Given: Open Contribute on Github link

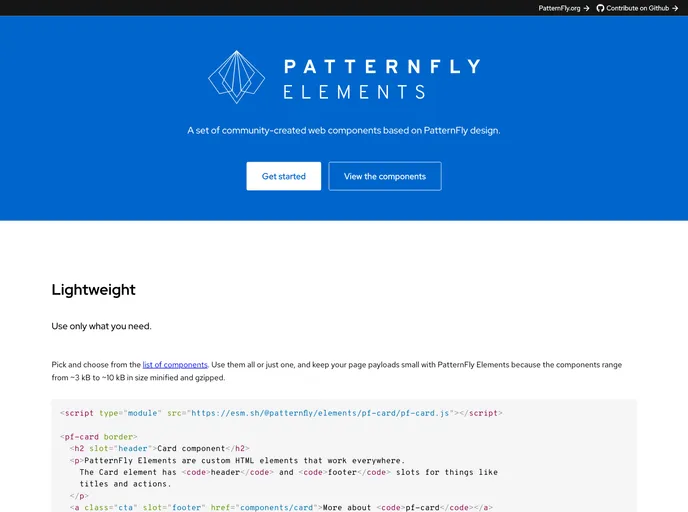Looking at the screenshot, I should click(x=637, y=8).
